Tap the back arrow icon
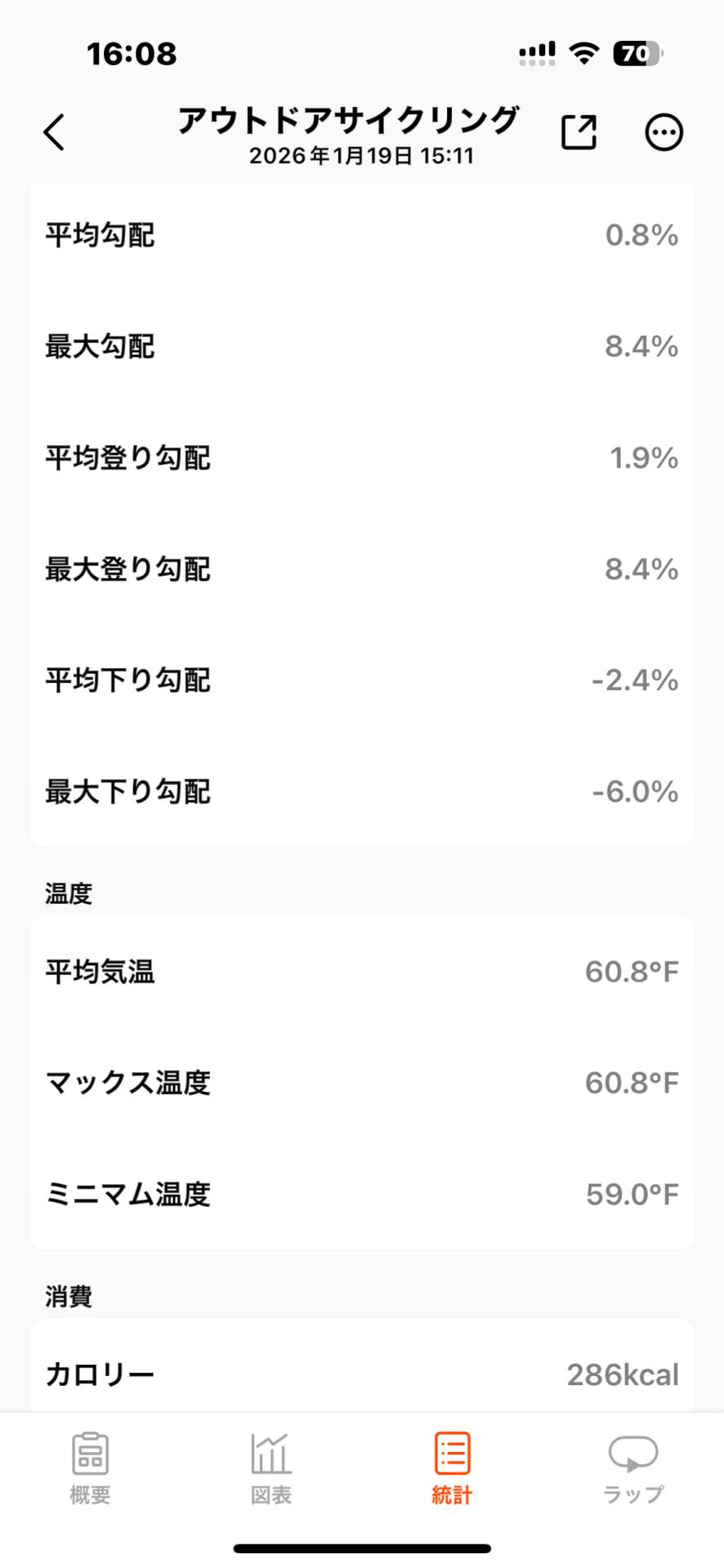Screen dimensions: 724x1568 coord(54,132)
